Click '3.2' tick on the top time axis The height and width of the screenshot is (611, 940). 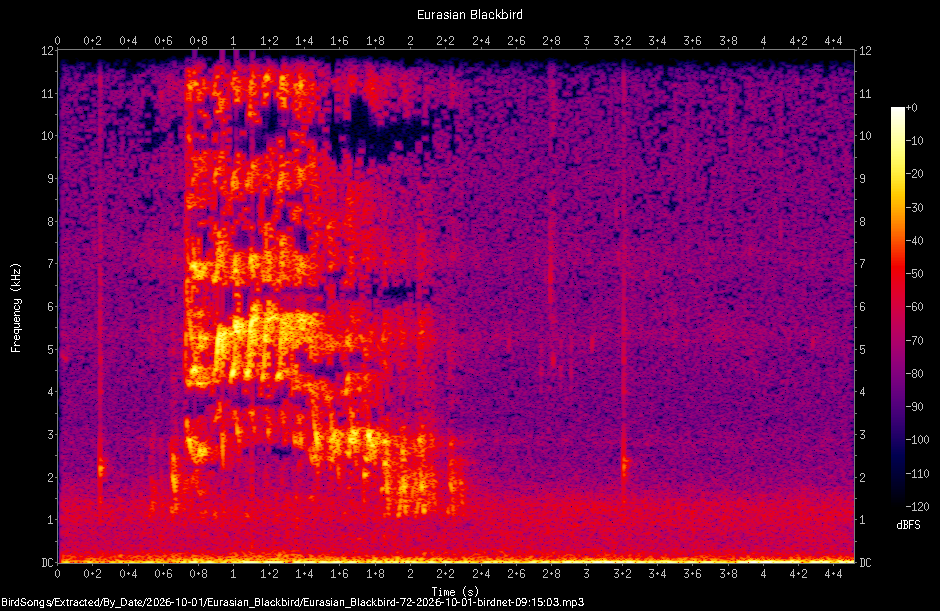click(x=622, y=41)
